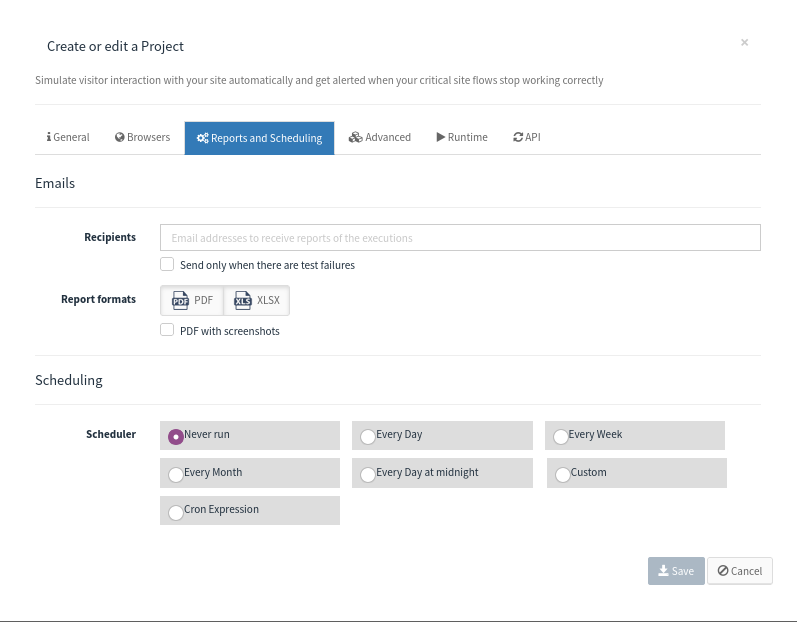Screen dimensions: 797x622
Task: Click the Scheduling section heading
Action: coord(69,380)
